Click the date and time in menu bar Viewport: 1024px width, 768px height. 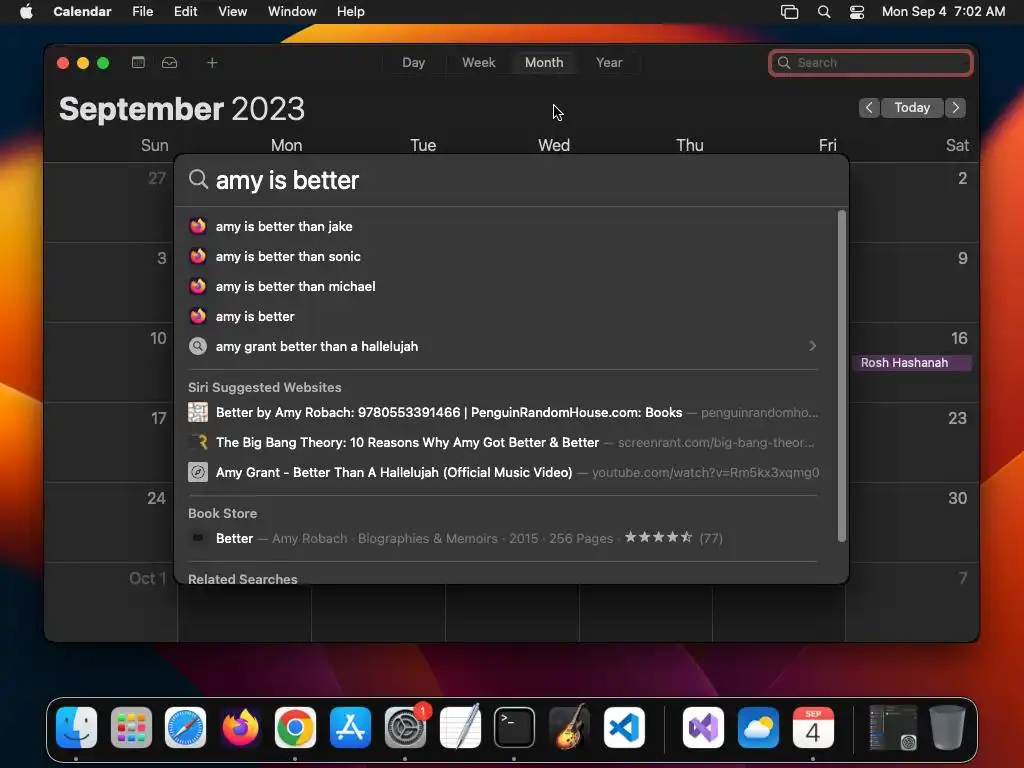click(x=943, y=12)
